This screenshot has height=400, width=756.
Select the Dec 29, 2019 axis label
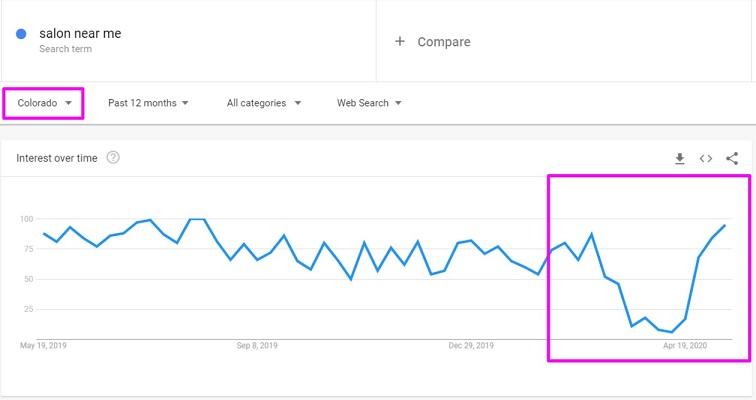471,346
